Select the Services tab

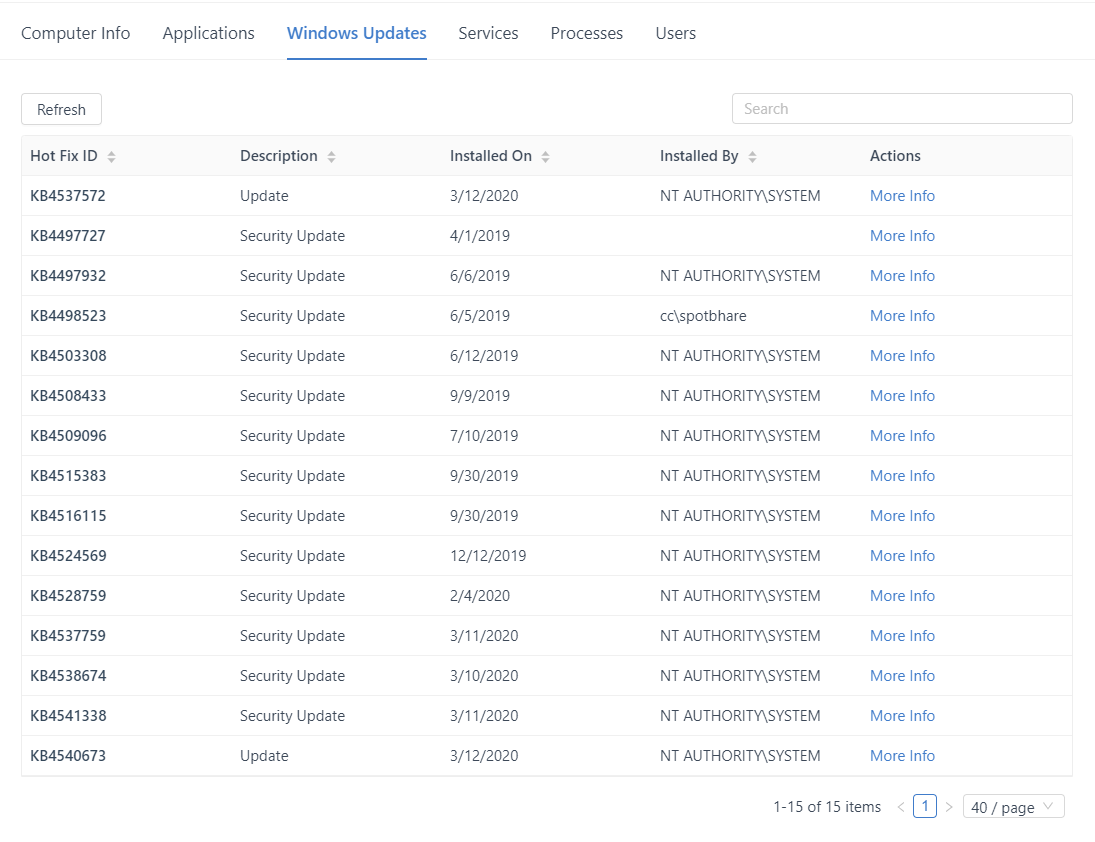click(x=488, y=33)
